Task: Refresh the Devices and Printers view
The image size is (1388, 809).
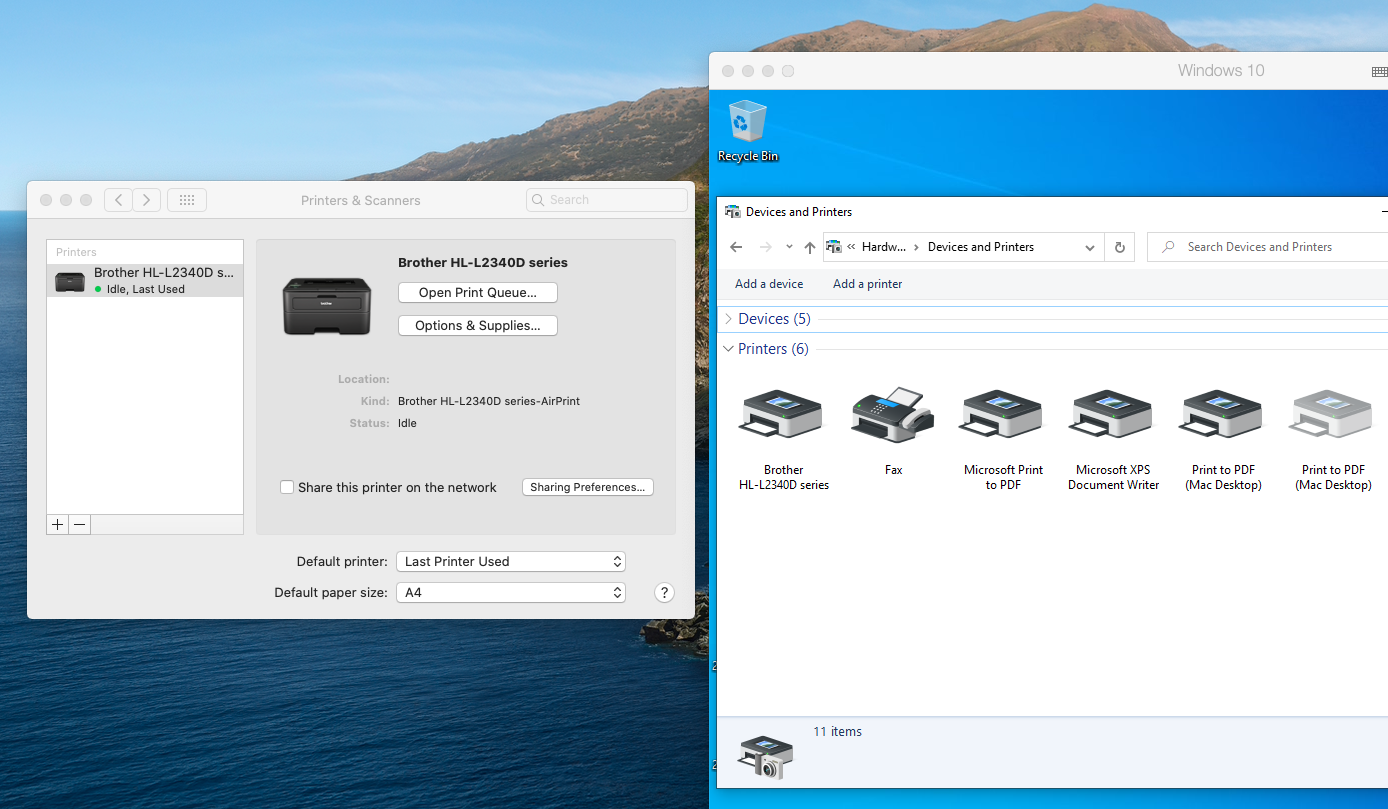Action: click(x=1120, y=247)
